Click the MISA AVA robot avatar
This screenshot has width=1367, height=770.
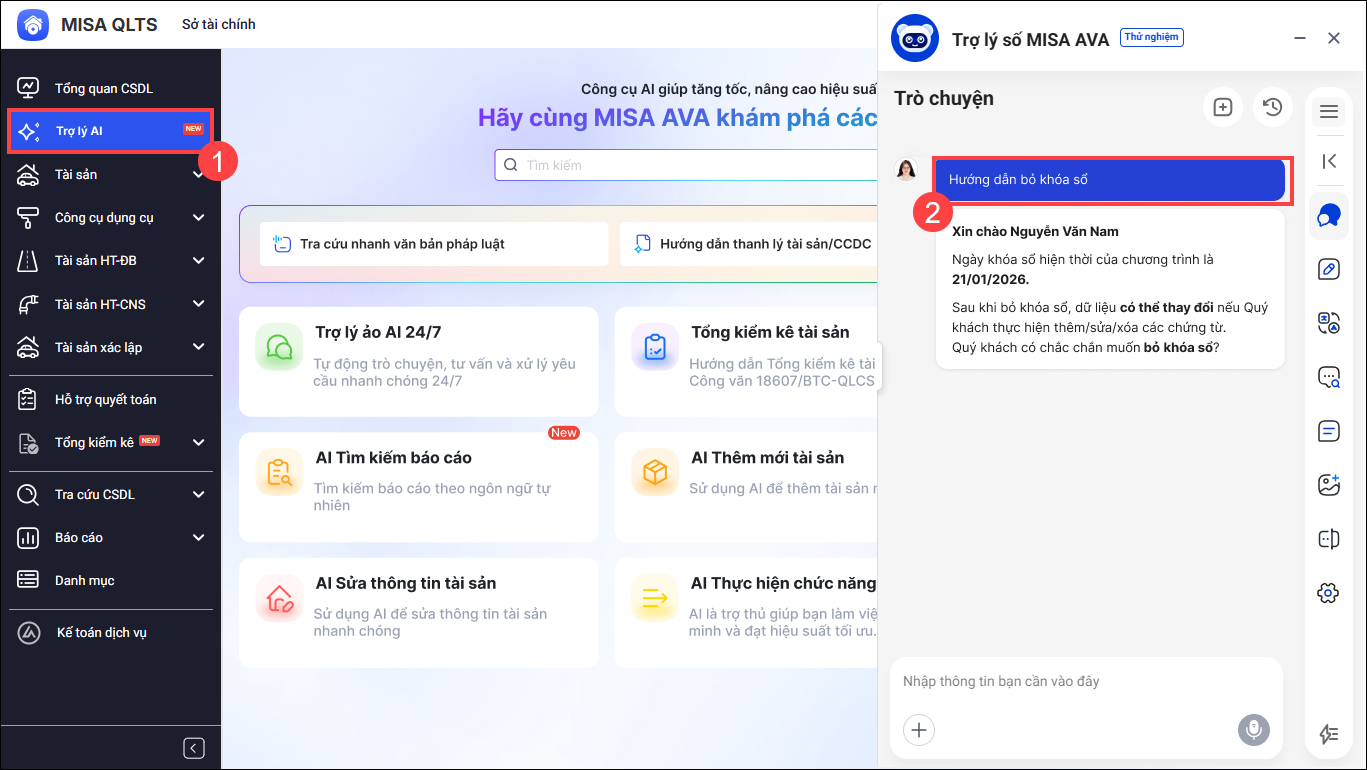tap(914, 38)
